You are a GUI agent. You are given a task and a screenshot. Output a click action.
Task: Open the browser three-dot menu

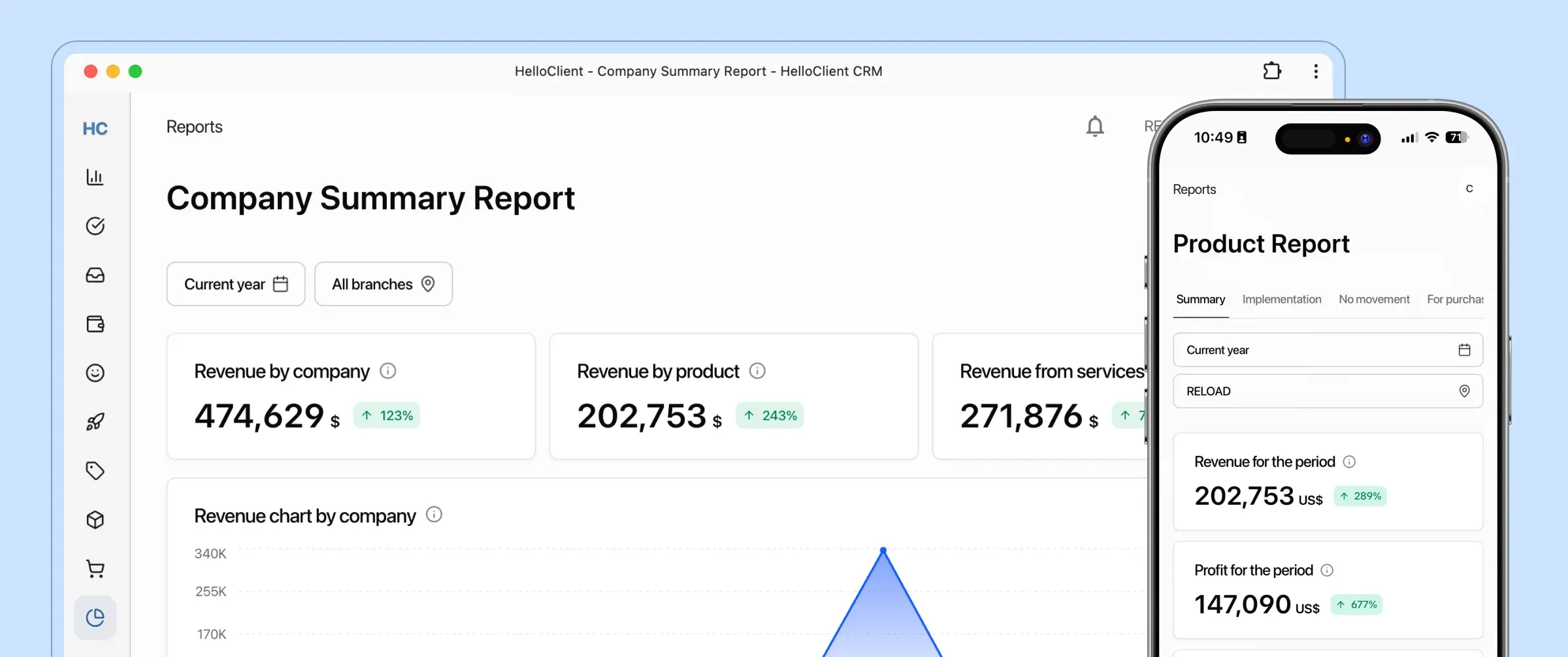(x=1316, y=71)
